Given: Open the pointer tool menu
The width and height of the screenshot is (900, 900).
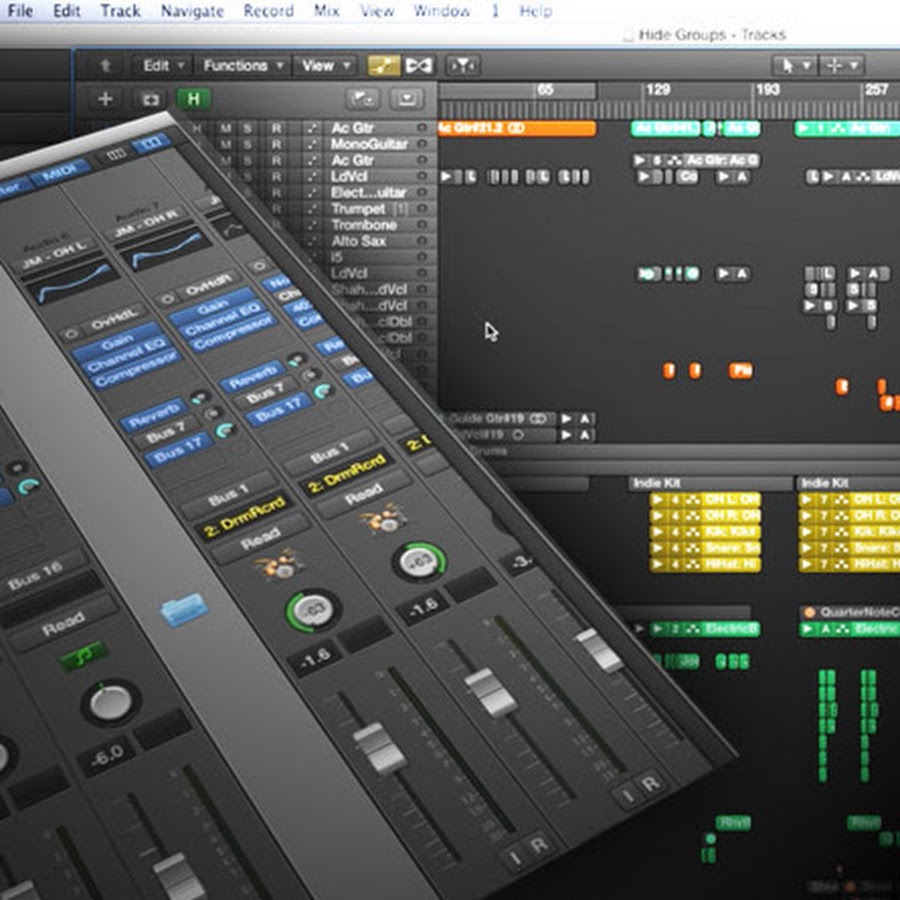Looking at the screenshot, I should coord(794,66).
